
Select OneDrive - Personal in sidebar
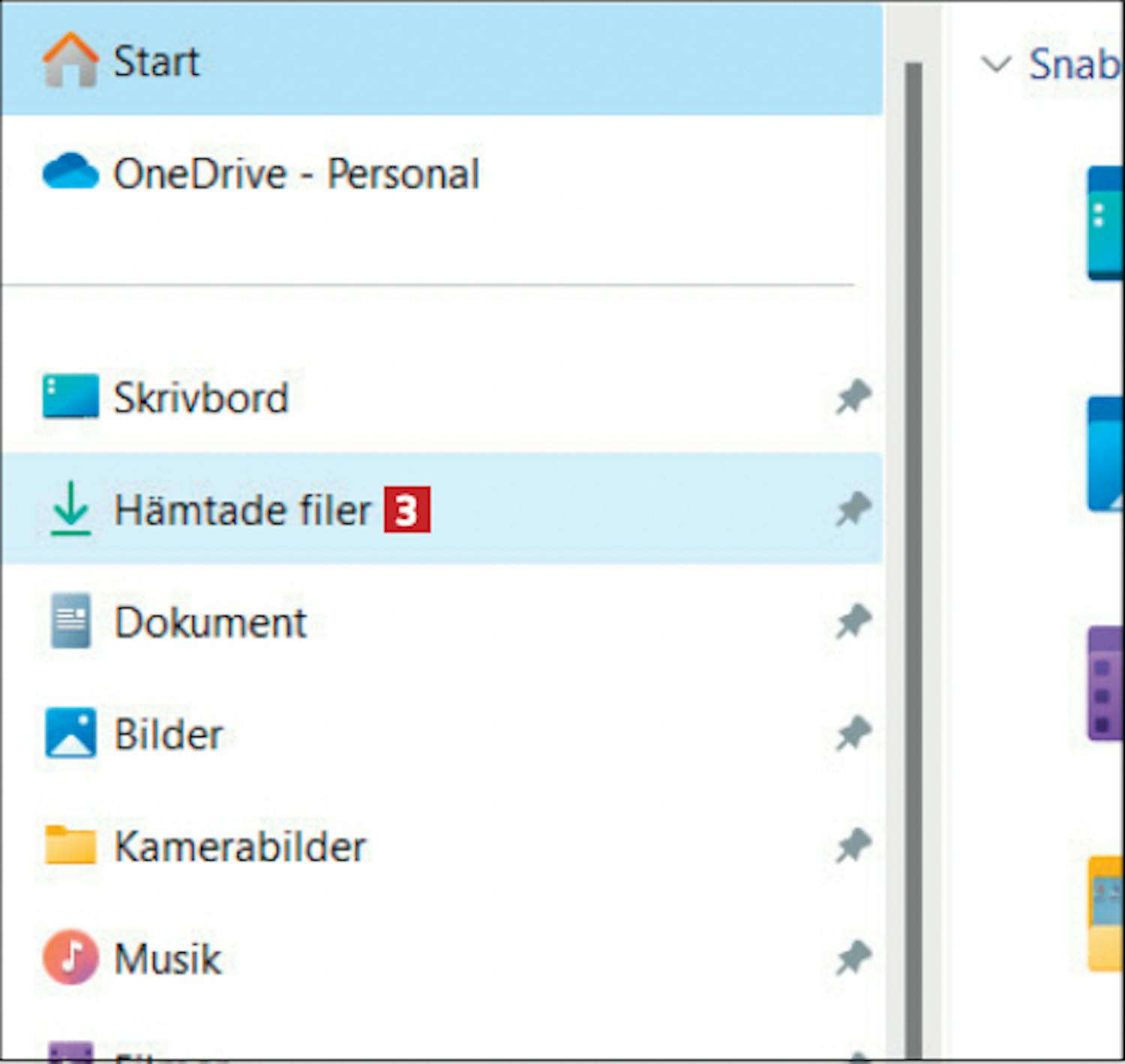coord(296,174)
